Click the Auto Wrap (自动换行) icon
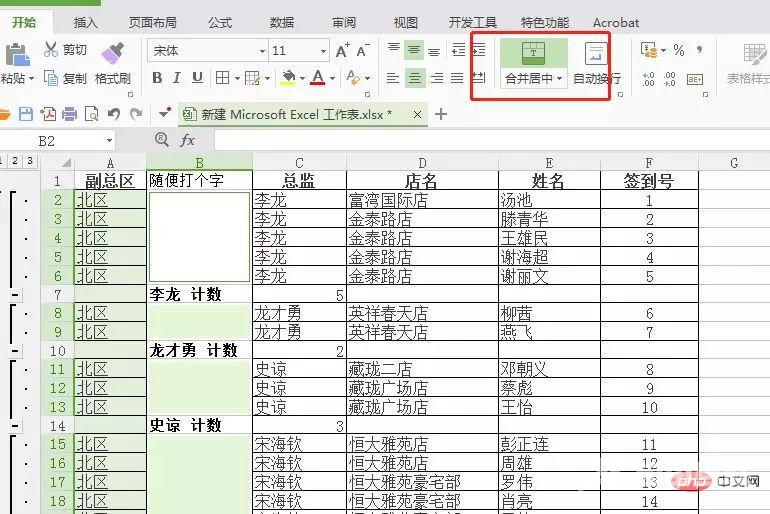Screen dimensions: 770x514 click(596, 55)
